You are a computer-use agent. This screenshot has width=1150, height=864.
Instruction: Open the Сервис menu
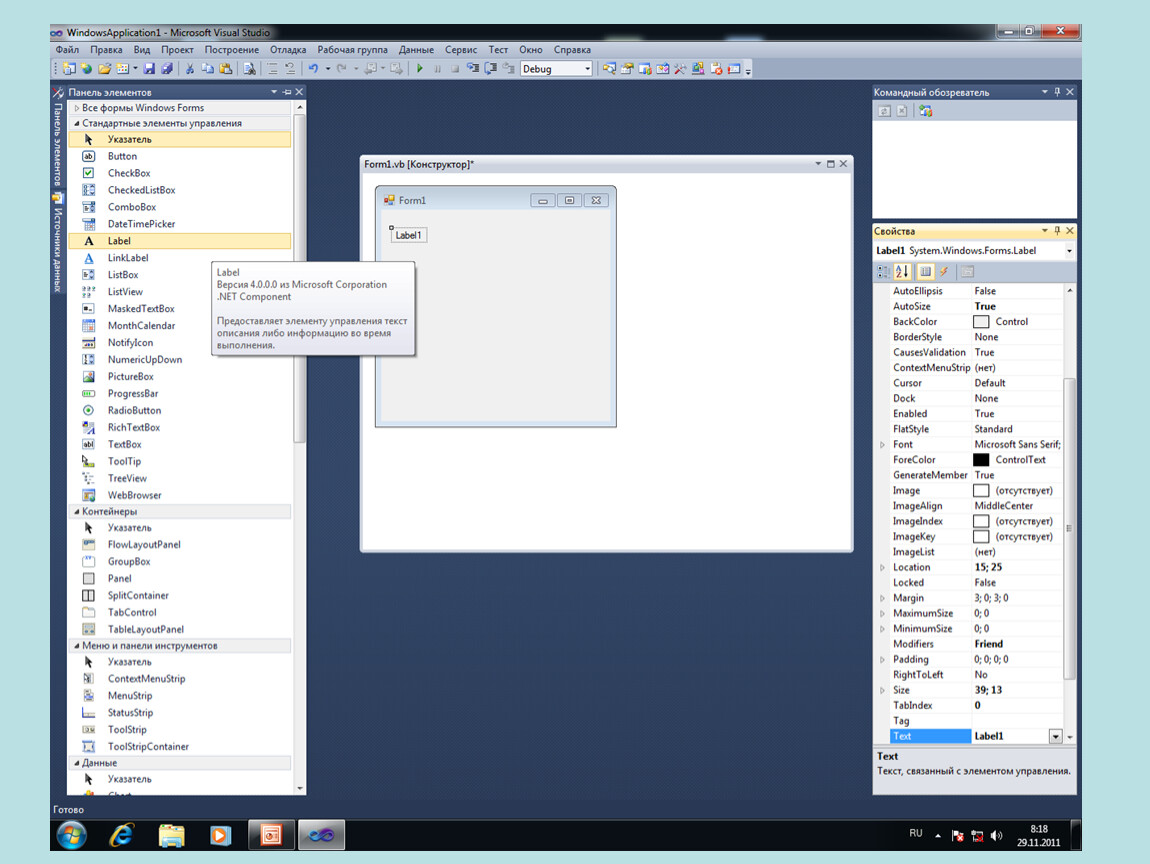(x=461, y=50)
